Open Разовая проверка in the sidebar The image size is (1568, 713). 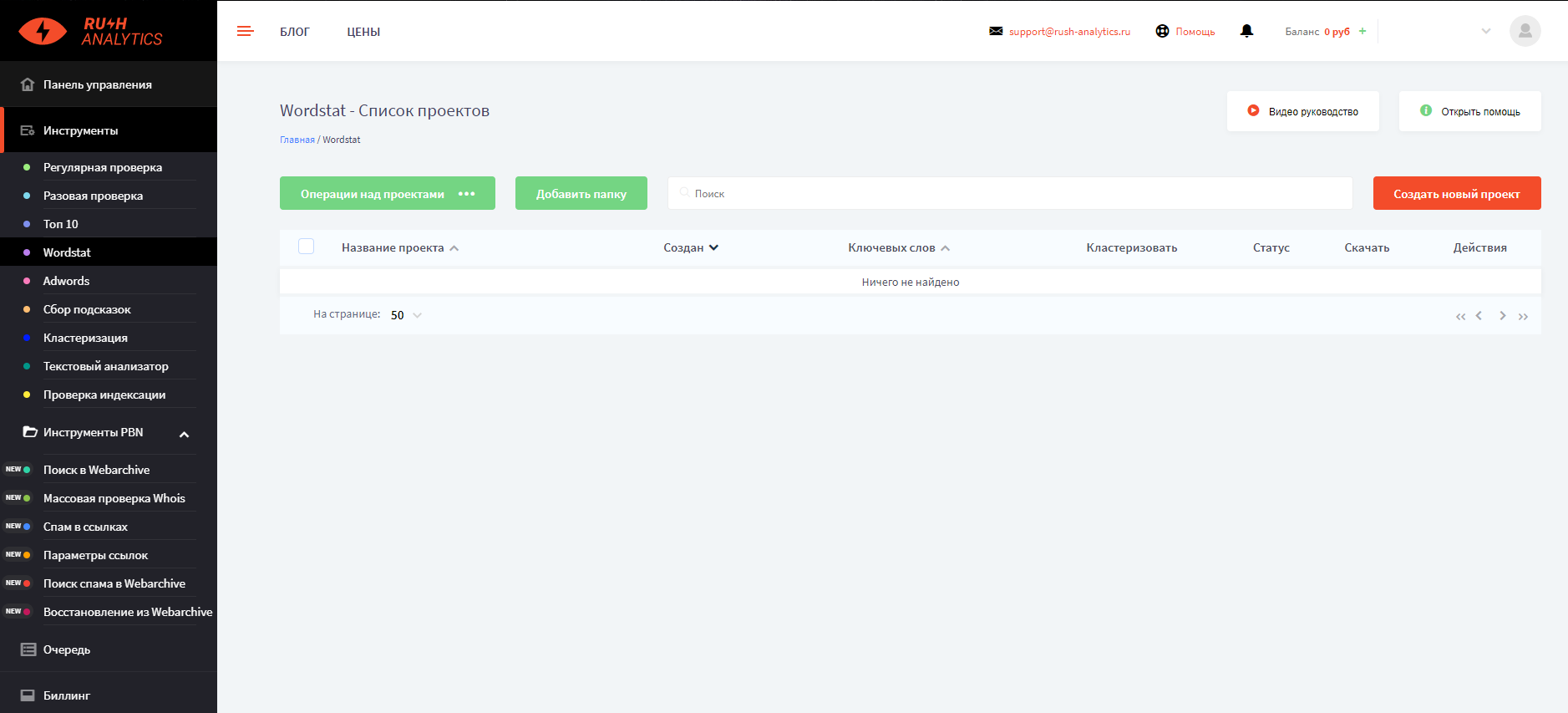94,196
